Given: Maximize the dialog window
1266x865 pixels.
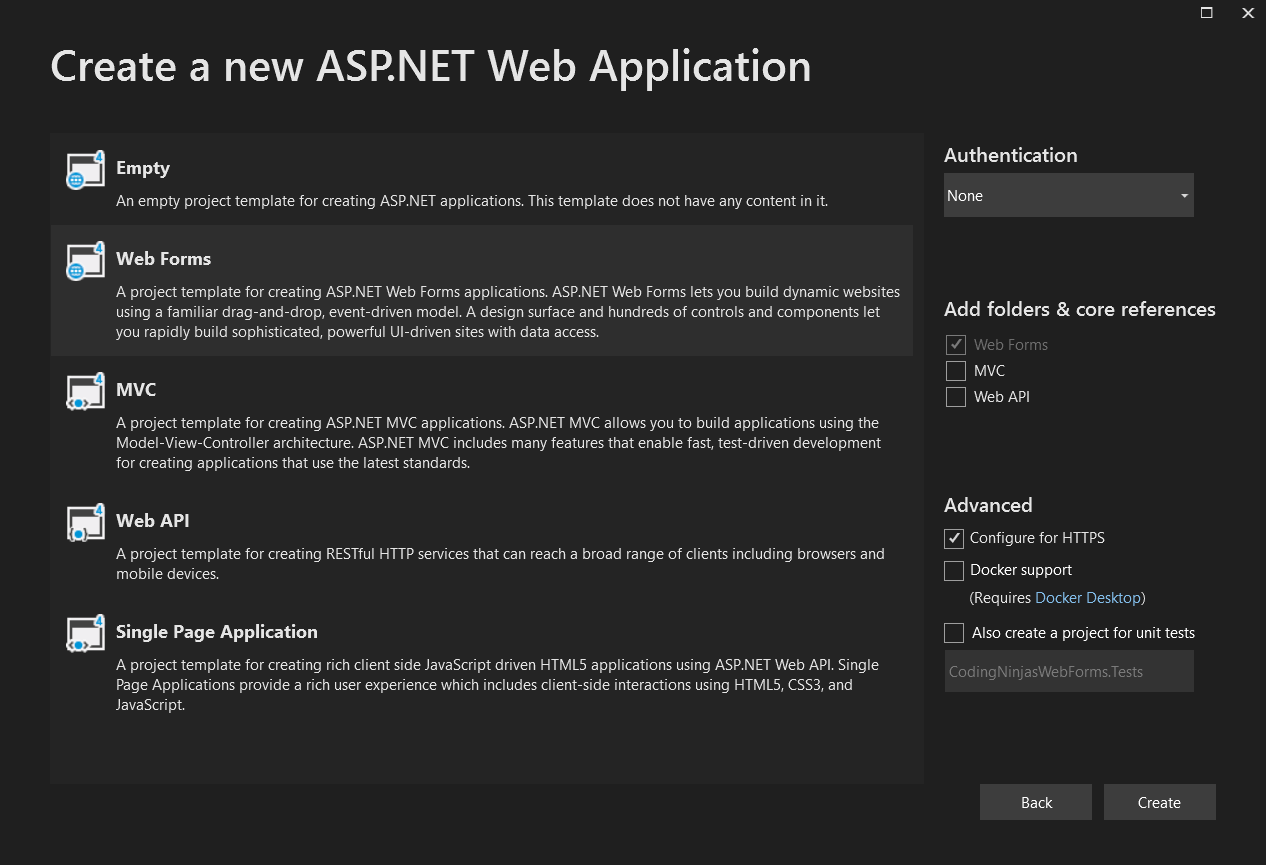Looking at the screenshot, I should (1207, 13).
